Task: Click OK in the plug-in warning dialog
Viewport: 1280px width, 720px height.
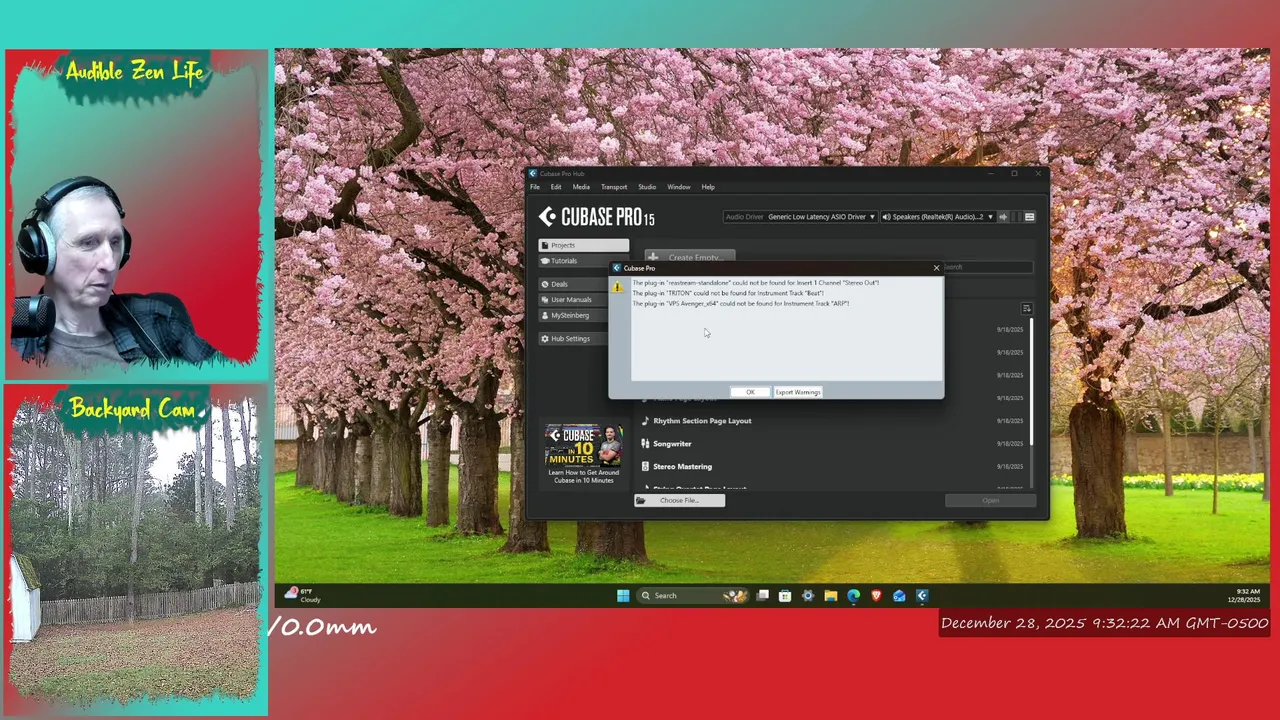Action: coord(750,392)
